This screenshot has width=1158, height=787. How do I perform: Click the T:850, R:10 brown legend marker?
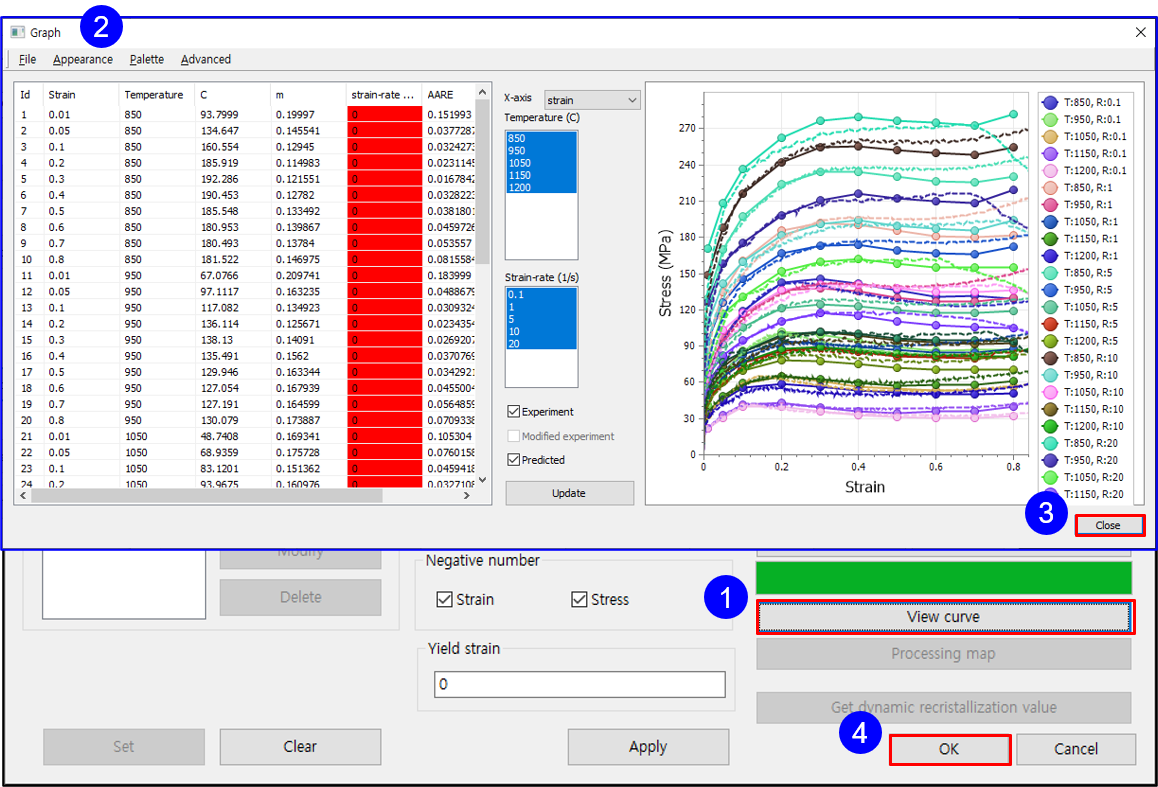[1050, 358]
